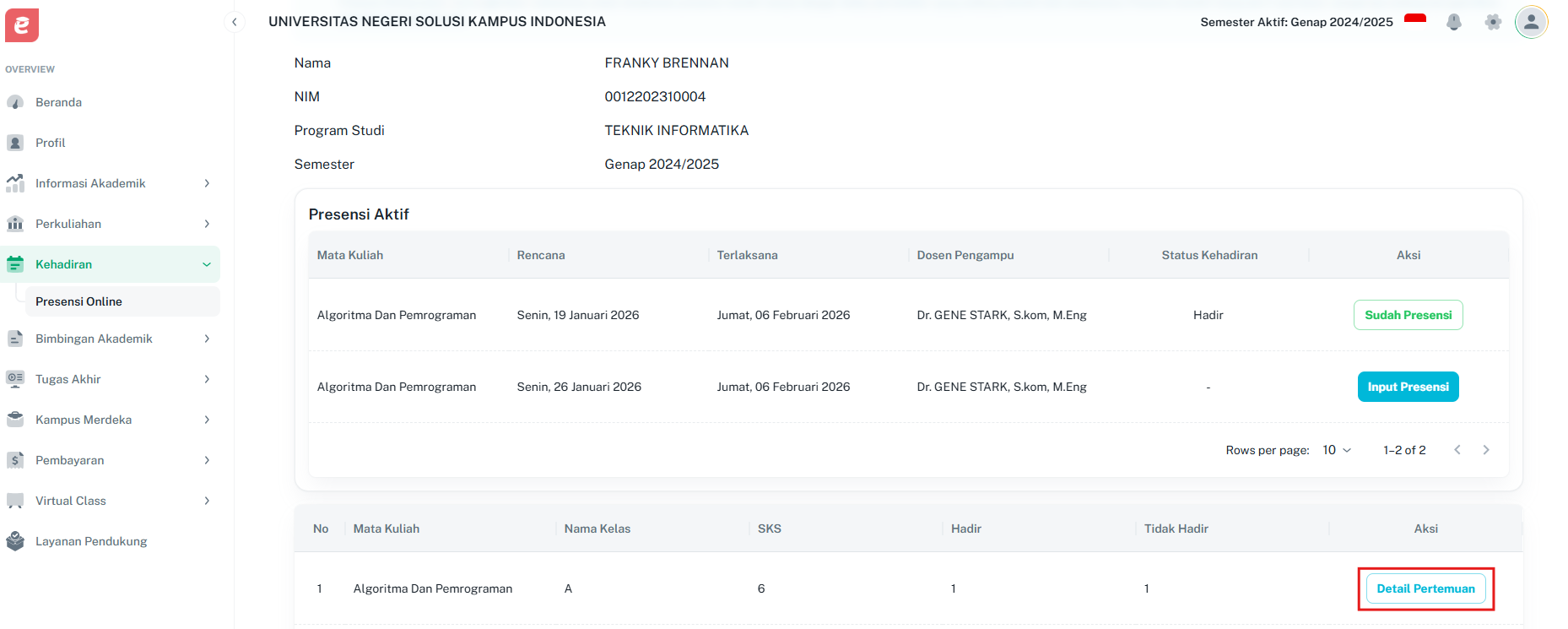Expand Perkuliahan submenu chevron
Screen dimensions: 1568x629
point(207,224)
